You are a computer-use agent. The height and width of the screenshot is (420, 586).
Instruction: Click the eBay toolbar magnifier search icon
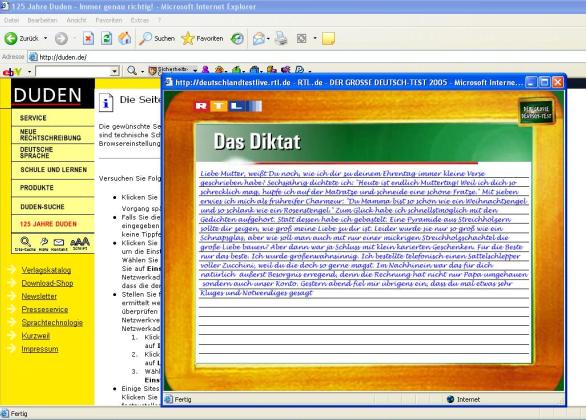click(132, 70)
